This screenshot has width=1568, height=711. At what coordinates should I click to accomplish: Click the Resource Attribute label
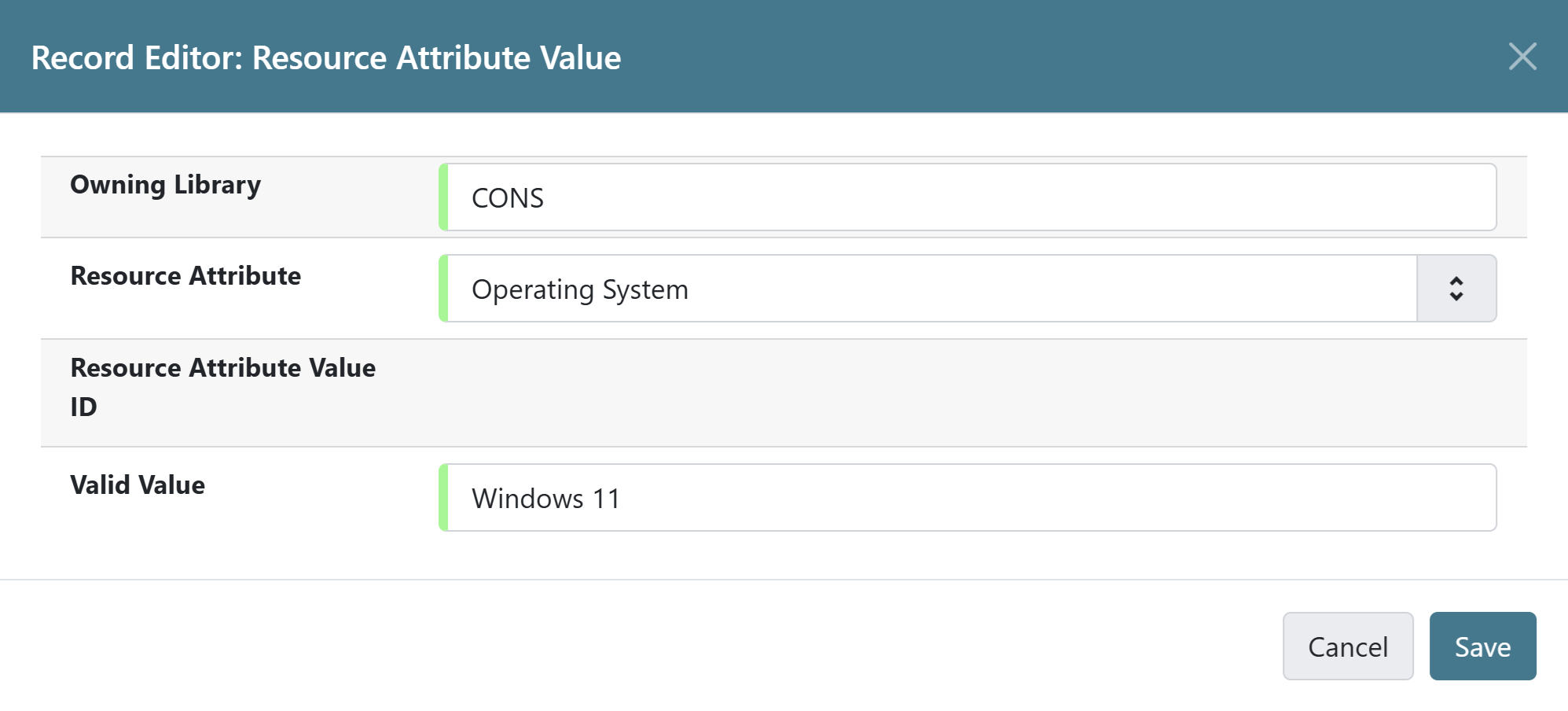tap(185, 276)
